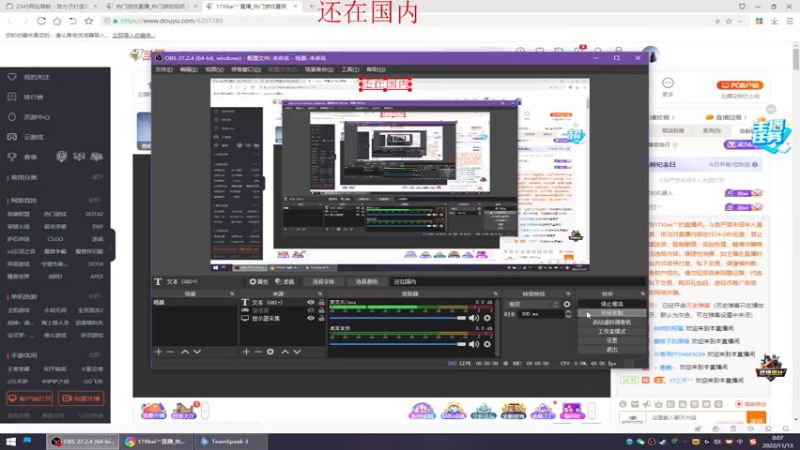This screenshot has height=450, width=800.
Task: Open the 视图 View menu in OBS
Action: pos(214,69)
